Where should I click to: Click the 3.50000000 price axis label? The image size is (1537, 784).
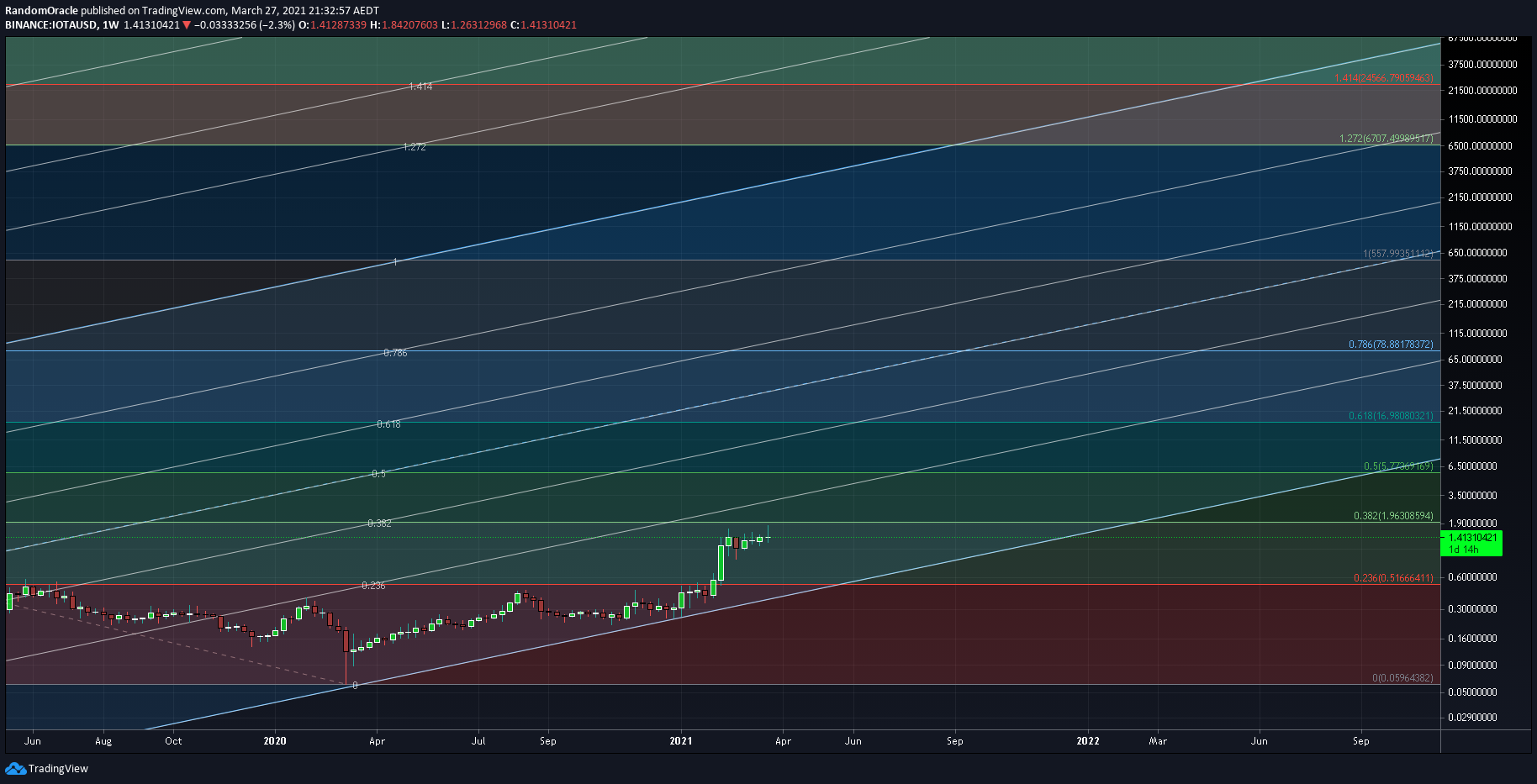(1472, 496)
